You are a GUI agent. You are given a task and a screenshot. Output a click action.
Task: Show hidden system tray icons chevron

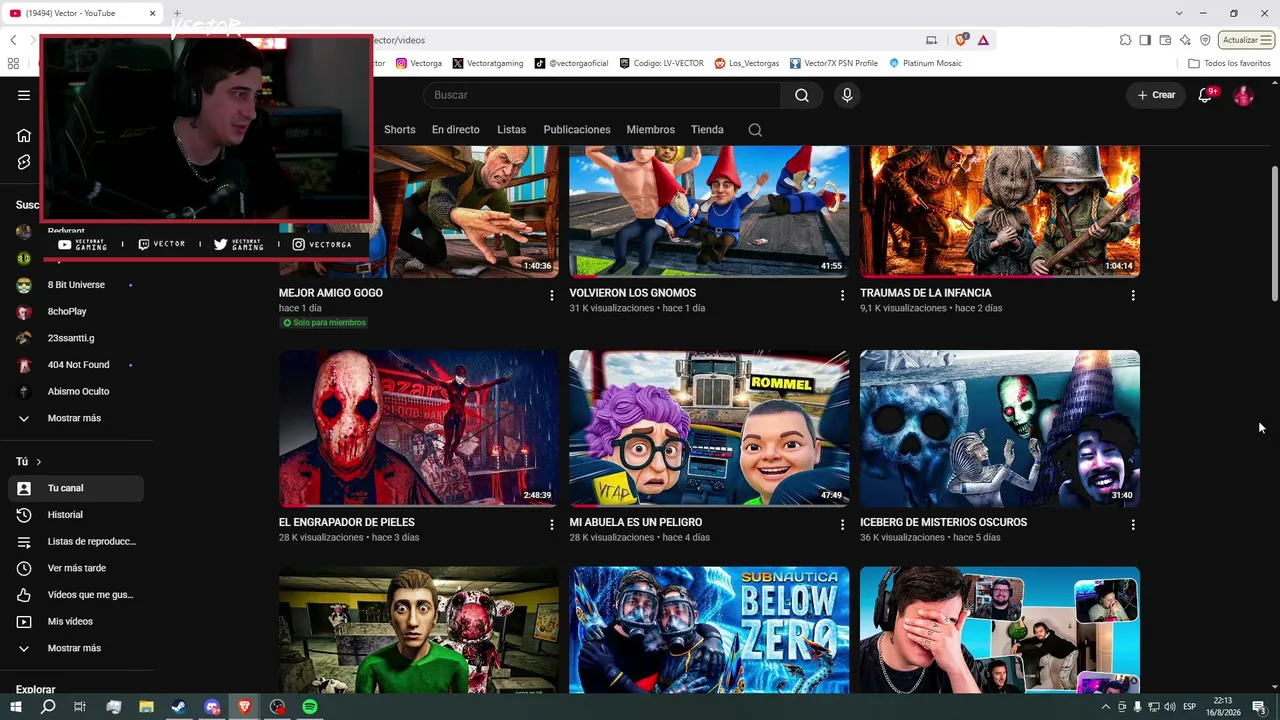tap(1106, 707)
